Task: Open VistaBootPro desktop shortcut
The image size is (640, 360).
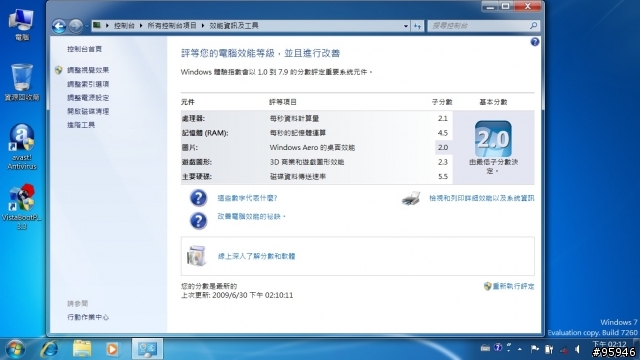Action: tap(22, 207)
